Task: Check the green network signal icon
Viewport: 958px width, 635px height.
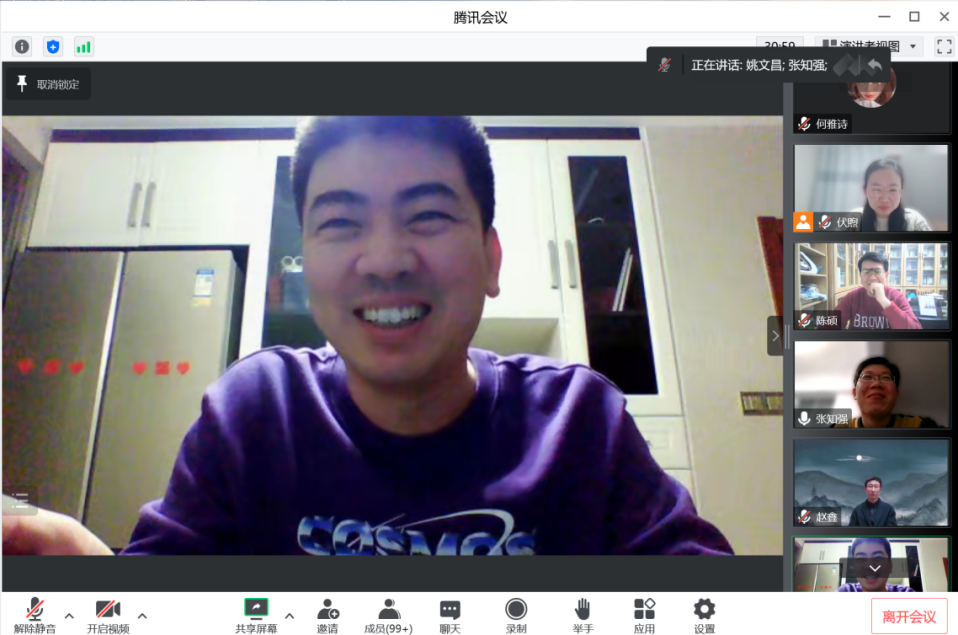Action: tap(84, 46)
